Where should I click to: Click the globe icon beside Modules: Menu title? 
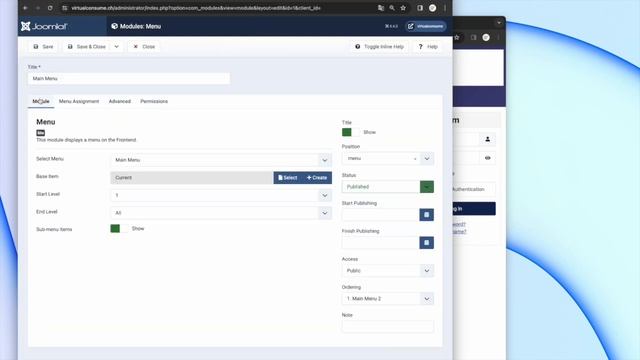coord(114,26)
